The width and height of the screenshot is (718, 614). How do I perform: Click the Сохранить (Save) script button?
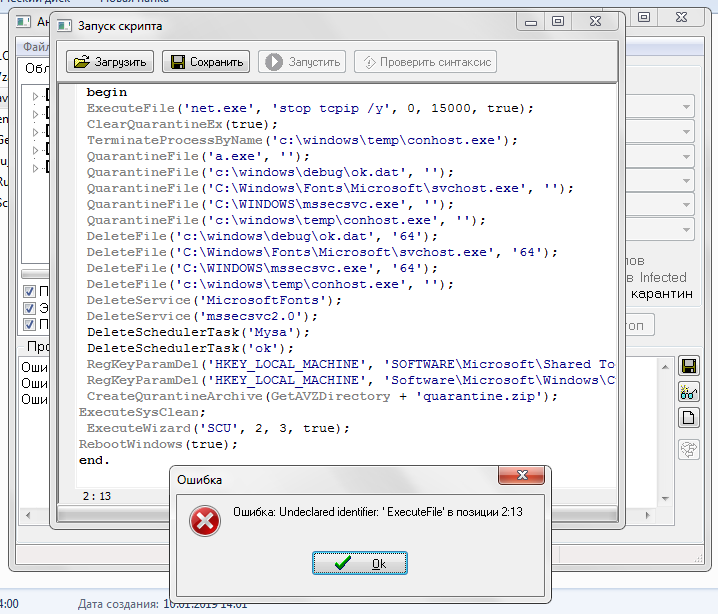206,62
